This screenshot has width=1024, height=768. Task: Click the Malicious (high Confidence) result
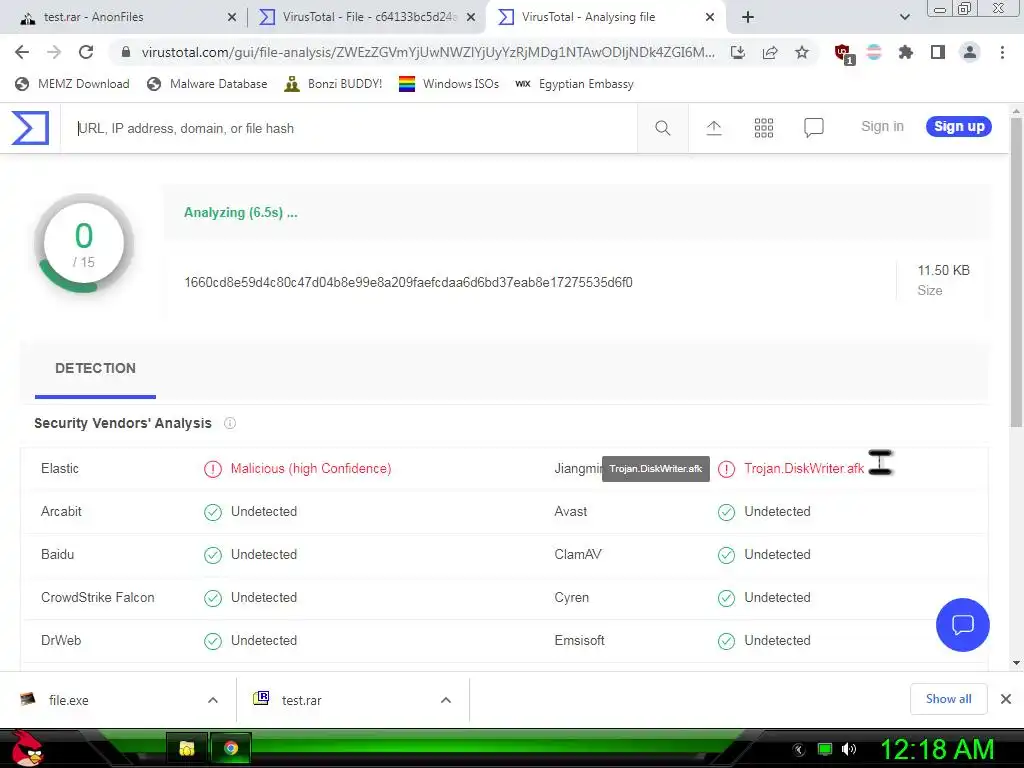point(311,469)
